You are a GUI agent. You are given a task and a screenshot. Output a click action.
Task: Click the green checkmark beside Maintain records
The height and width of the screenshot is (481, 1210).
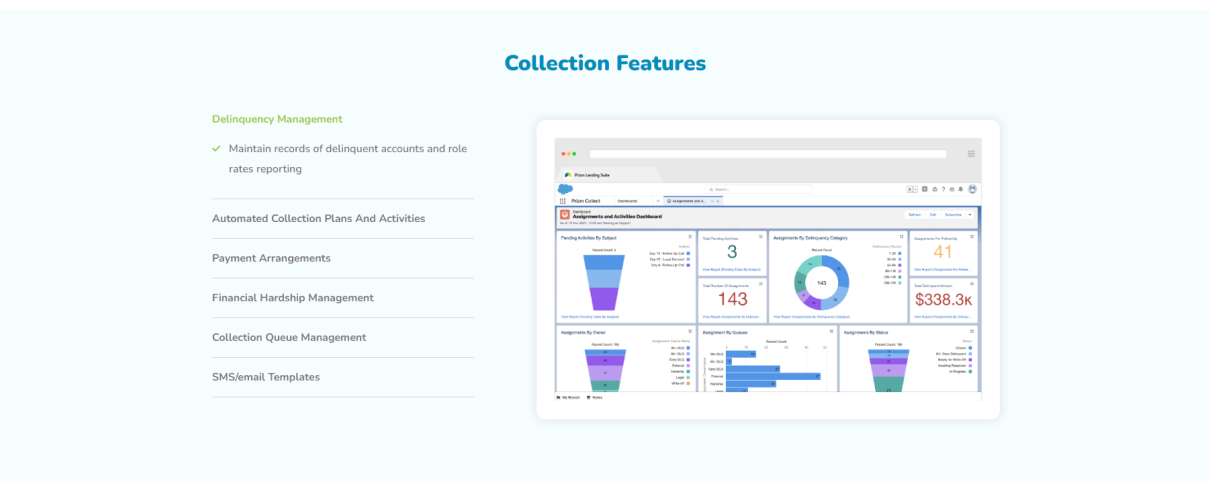pyautogui.click(x=216, y=148)
